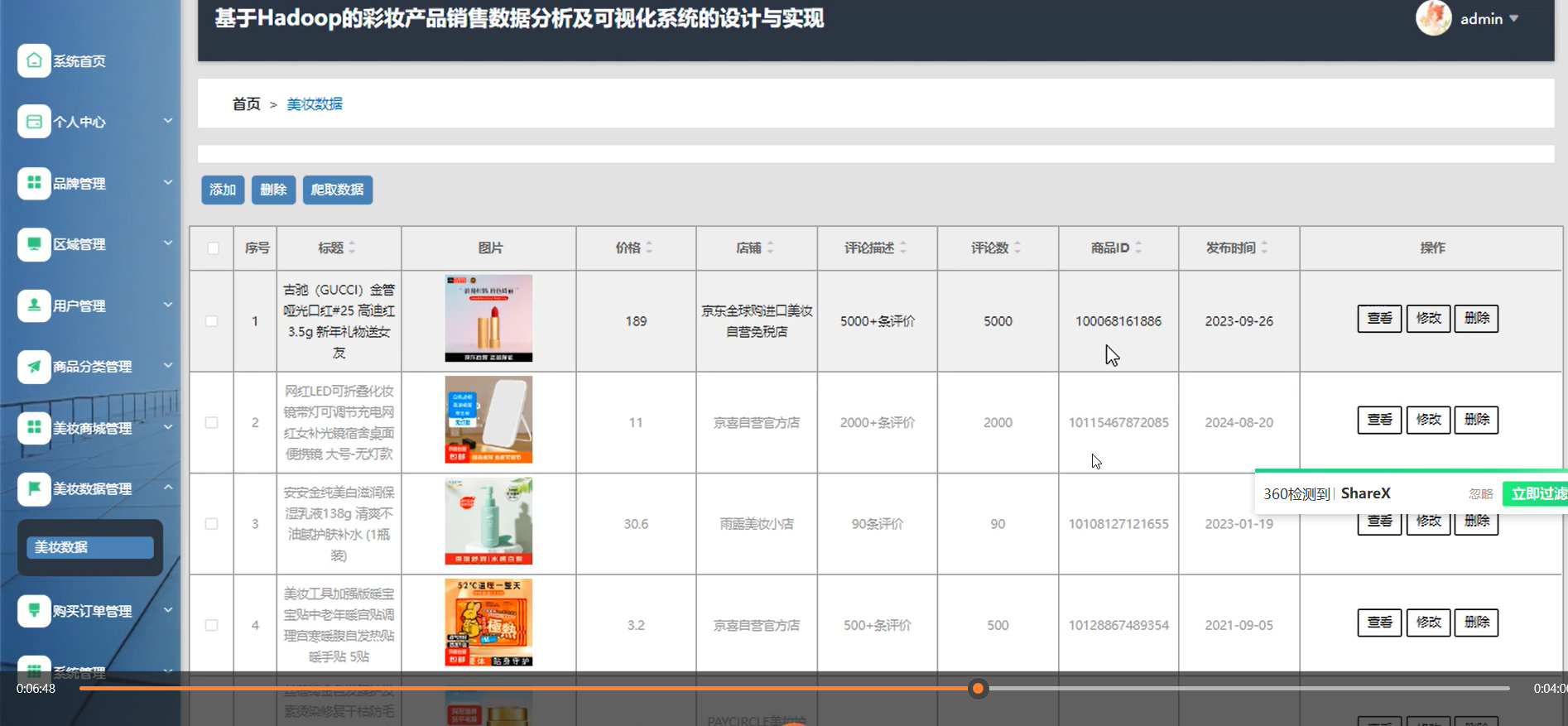Click product ID 10128867489354
1568x726 pixels.
pos(1118,625)
